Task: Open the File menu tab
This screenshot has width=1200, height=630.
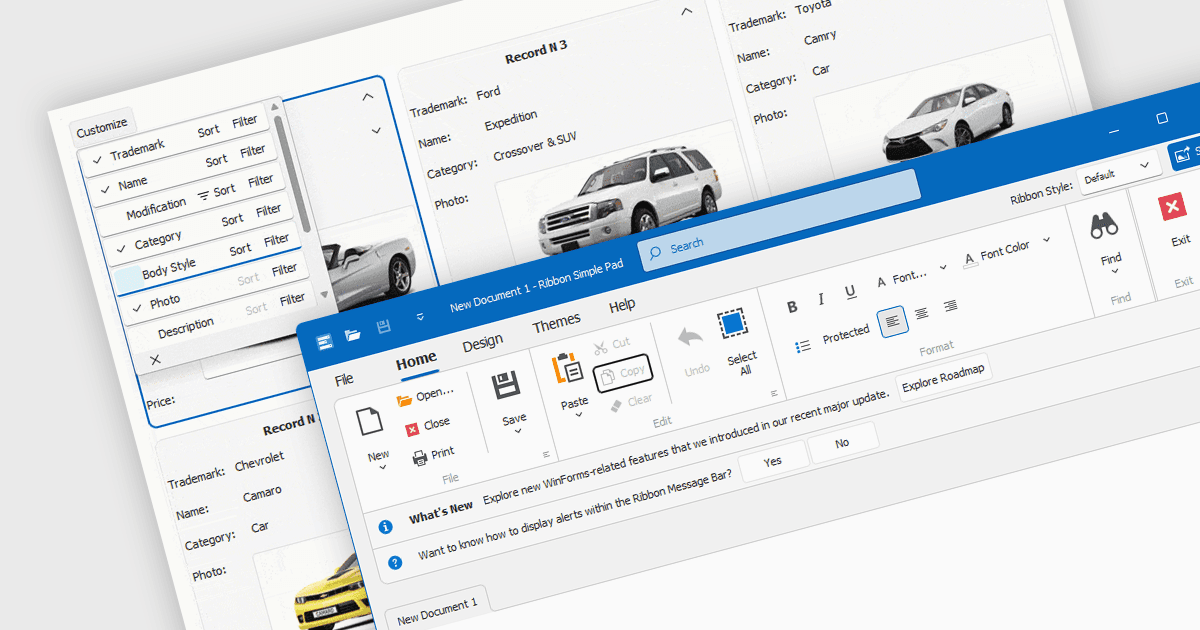Action: [x=344, y=379]
